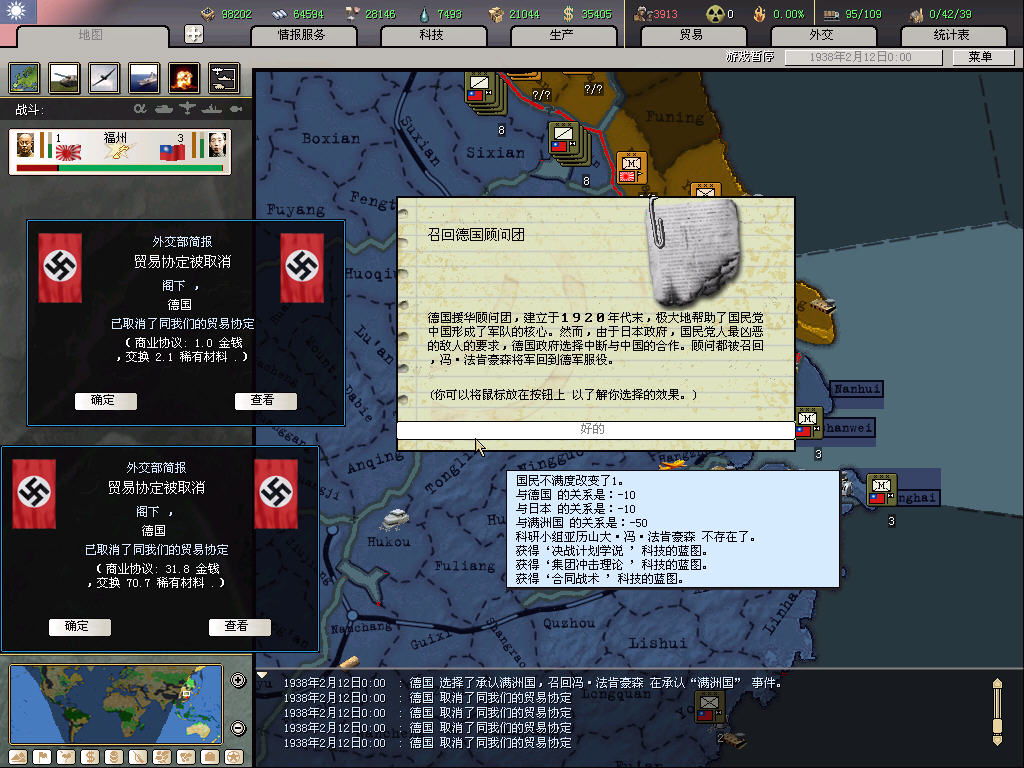
Task: Click 查看 in the 1.0 金钱 trade notice
Action: click(265, 400)
